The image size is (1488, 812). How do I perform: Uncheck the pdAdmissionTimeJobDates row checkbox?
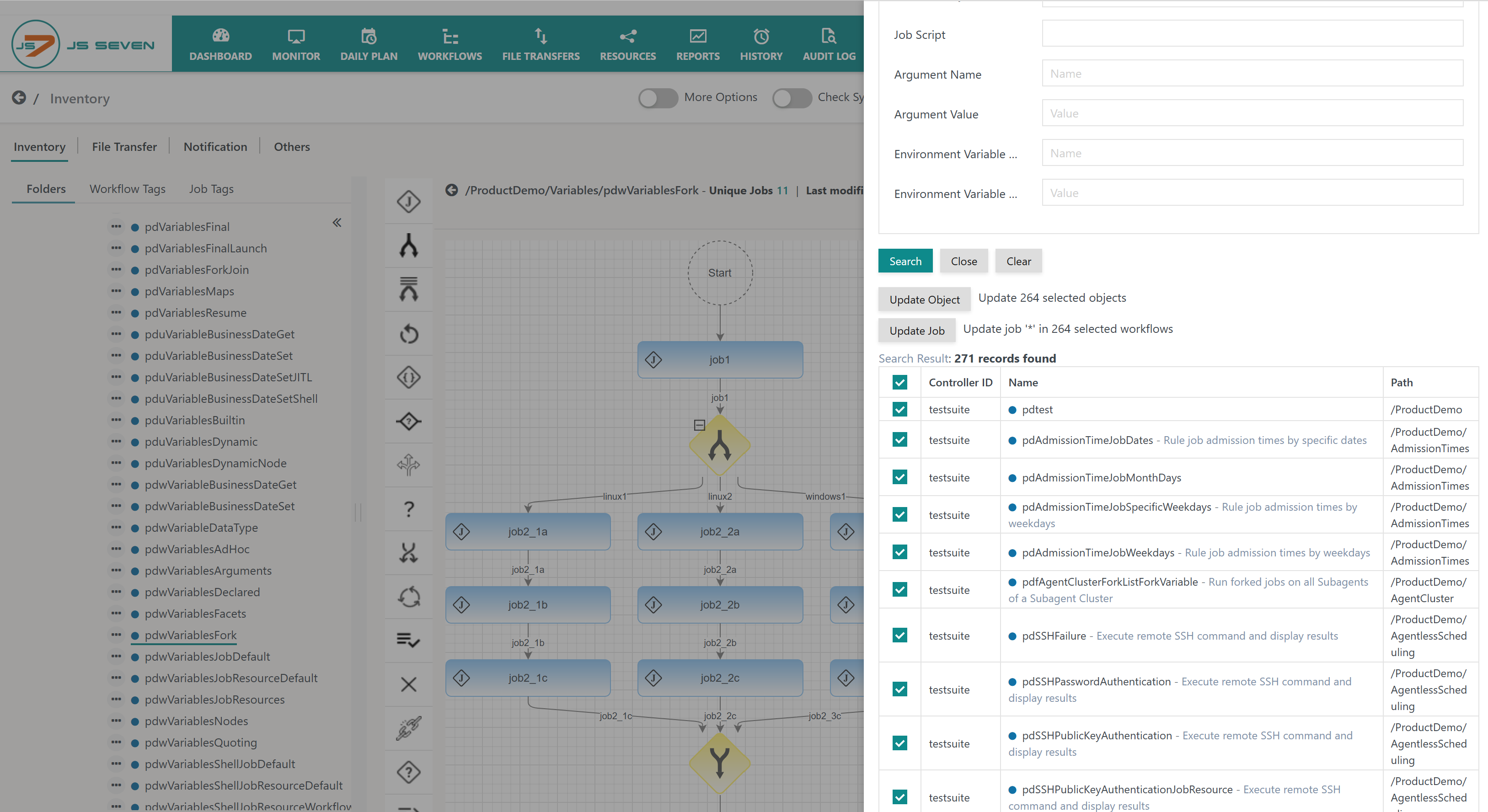pyautogui.click(x=899, y=440)
